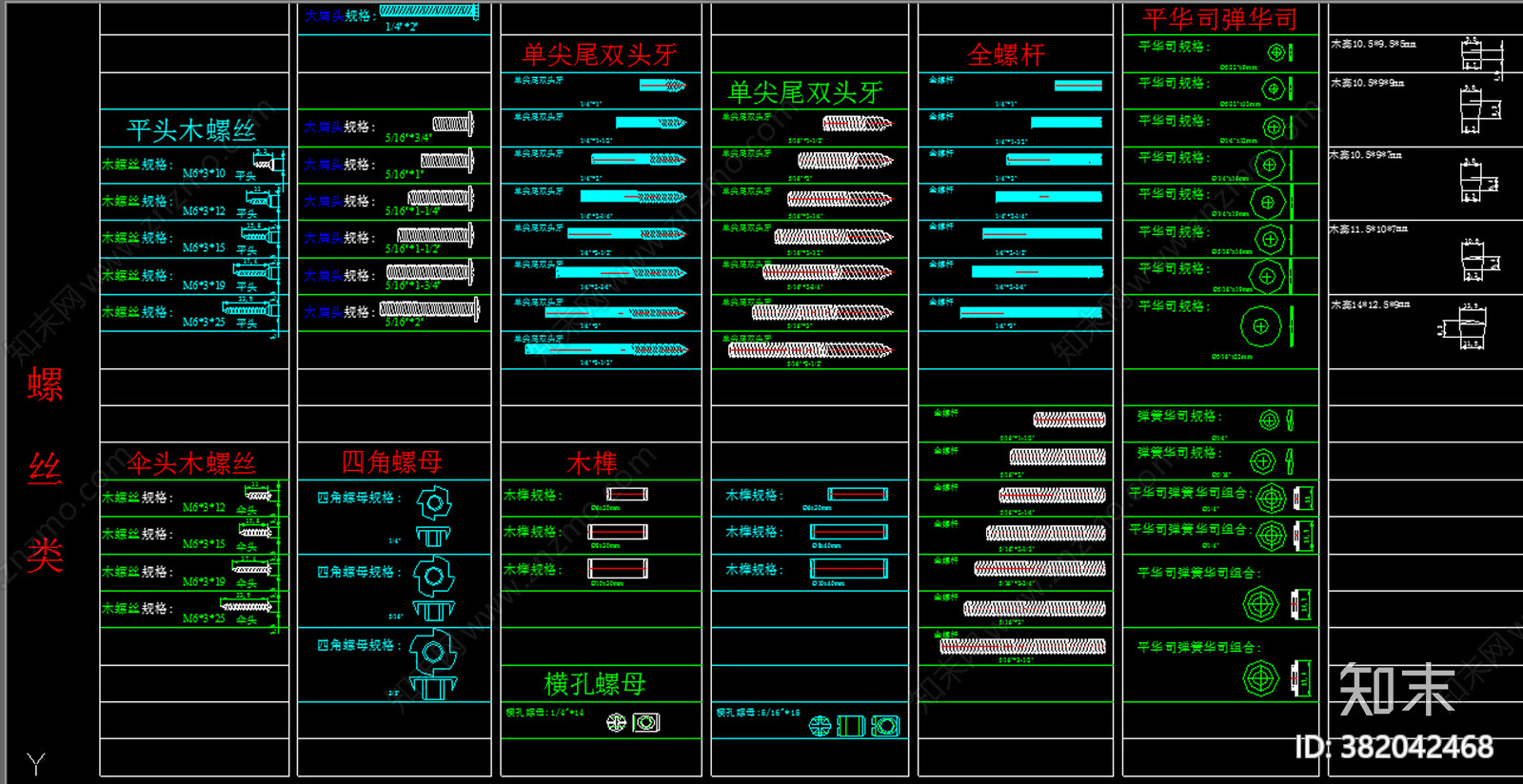Viewport: 1523px width, 784px height.
Task: Select the red 平华司弹华司 heading
Action: tap(1220, 19)
